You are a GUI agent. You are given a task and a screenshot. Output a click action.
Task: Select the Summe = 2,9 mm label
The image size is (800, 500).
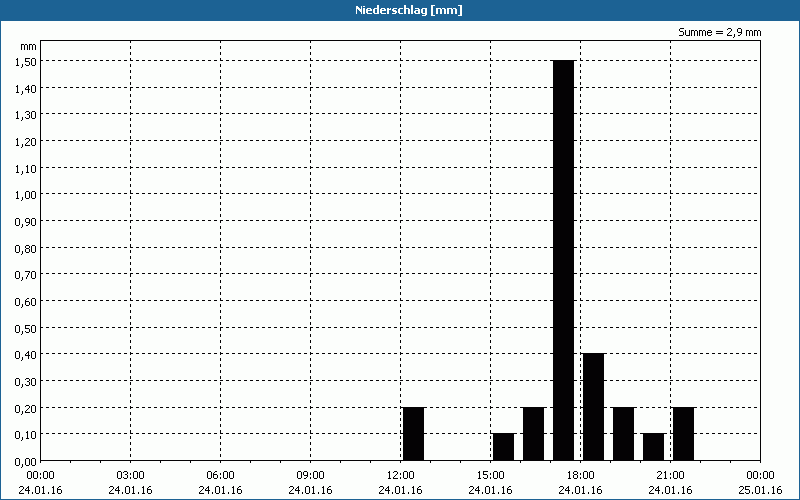point(719,32)
